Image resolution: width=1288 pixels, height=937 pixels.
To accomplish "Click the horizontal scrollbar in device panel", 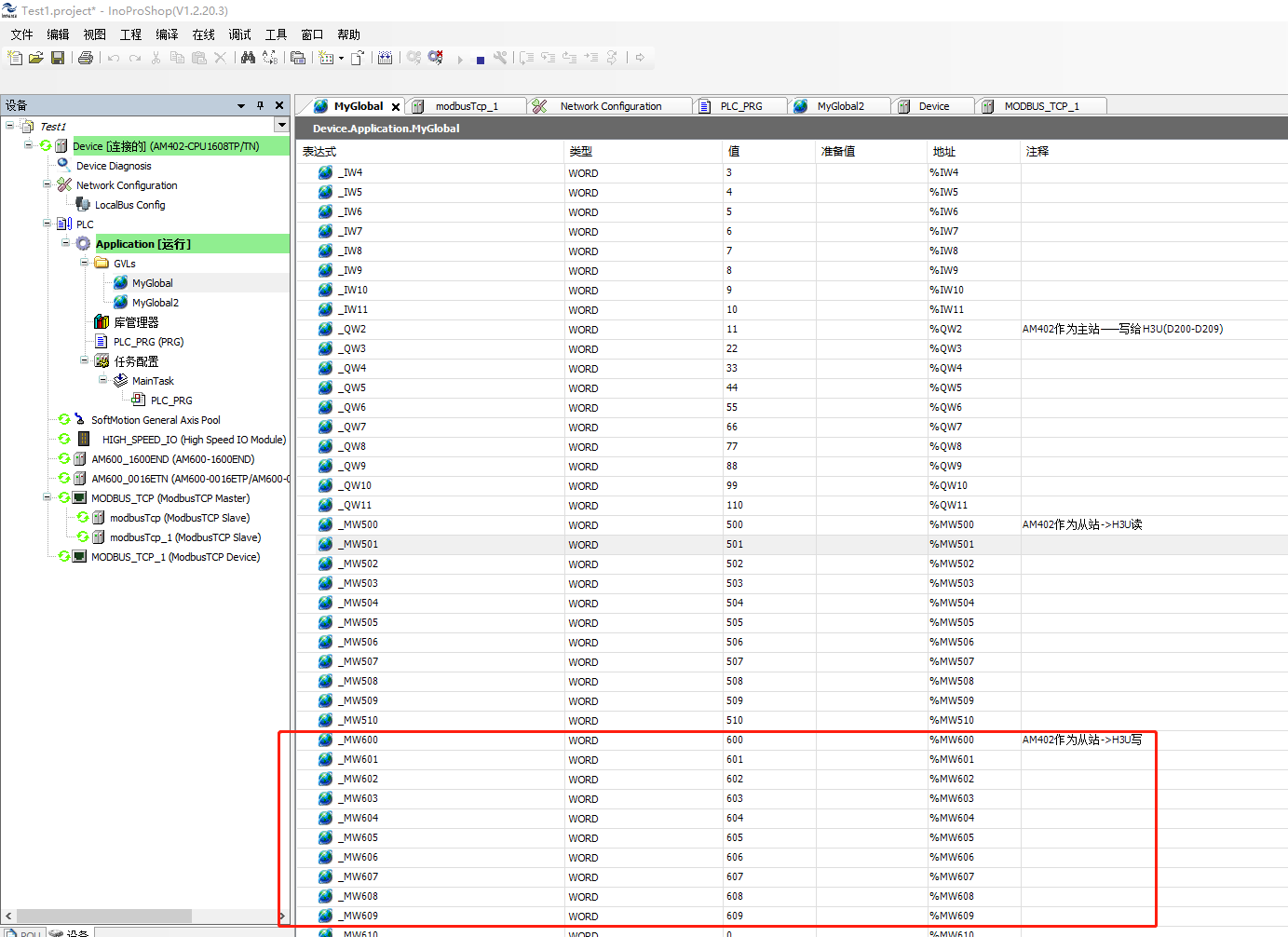I will tap(104, 917).
